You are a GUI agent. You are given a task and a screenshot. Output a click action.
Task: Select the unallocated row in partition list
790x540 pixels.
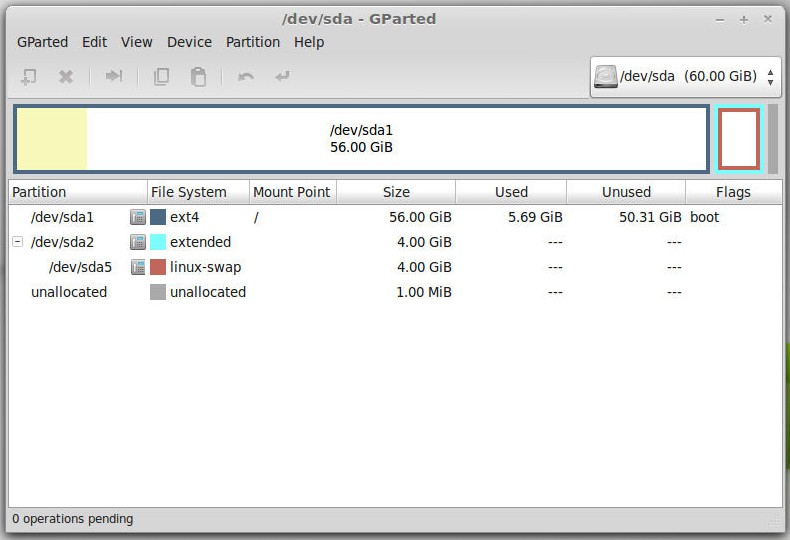coord(69,292)
